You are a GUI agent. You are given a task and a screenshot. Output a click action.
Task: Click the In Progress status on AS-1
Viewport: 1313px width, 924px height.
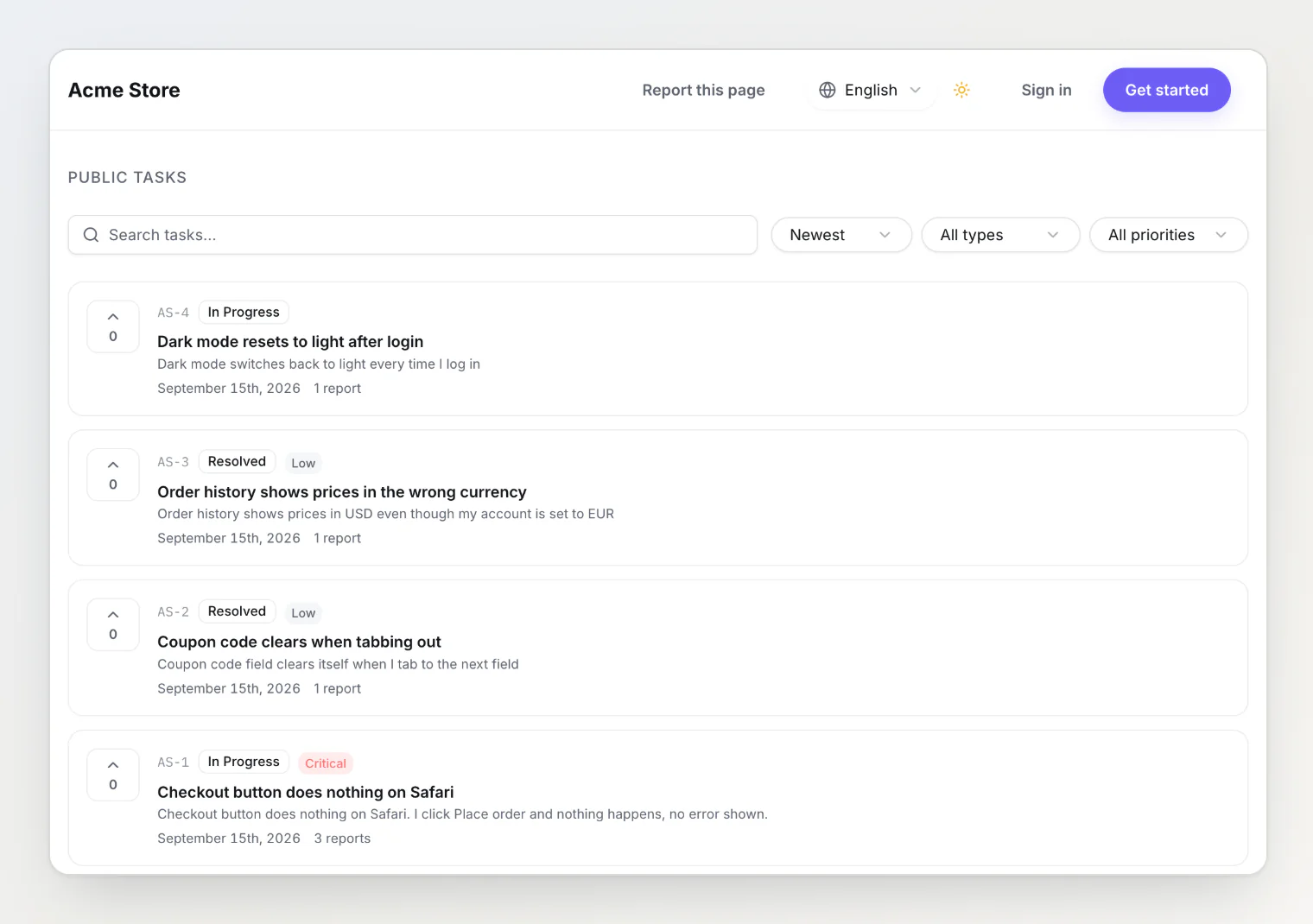pos(244,762)
